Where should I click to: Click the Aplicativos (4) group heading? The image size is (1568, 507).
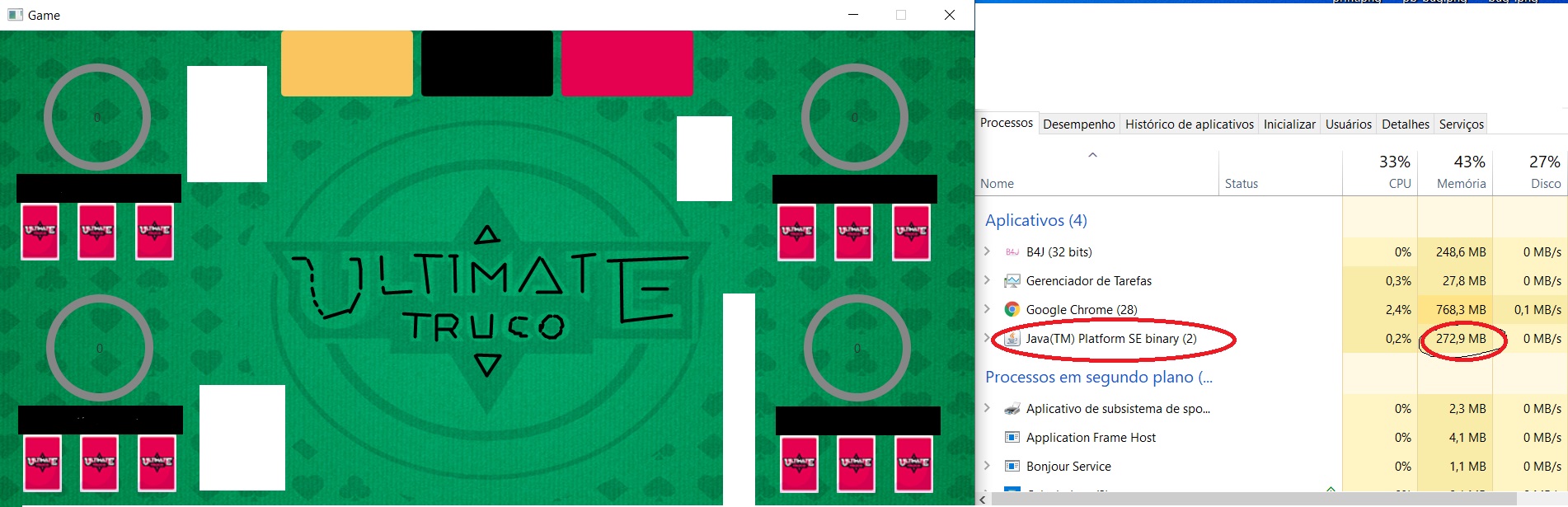point(1036,220)
